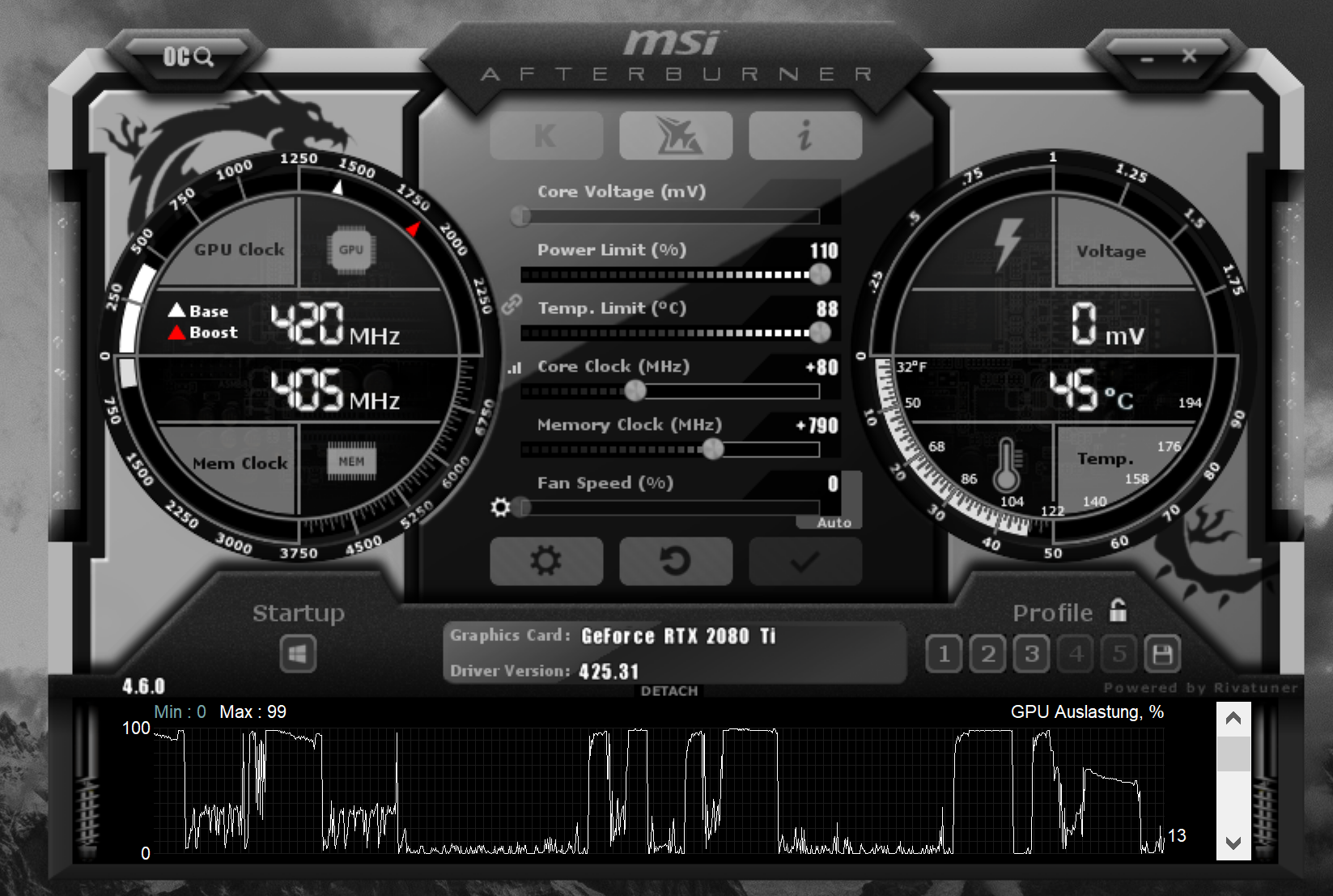Click the GPU usage history graph
1333x896 pixels.
658,791
